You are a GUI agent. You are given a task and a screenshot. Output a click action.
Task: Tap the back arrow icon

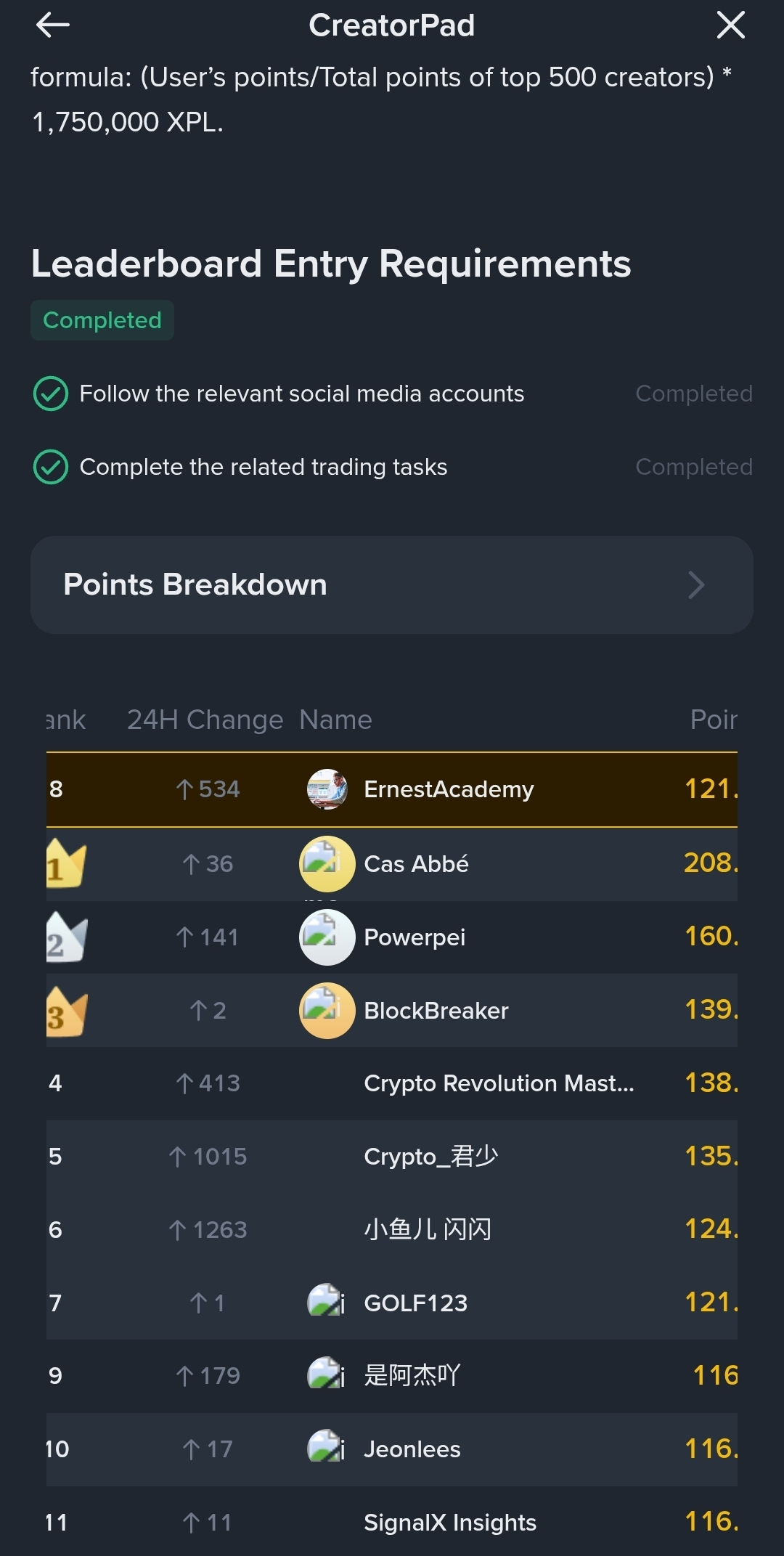click(52, 25)
